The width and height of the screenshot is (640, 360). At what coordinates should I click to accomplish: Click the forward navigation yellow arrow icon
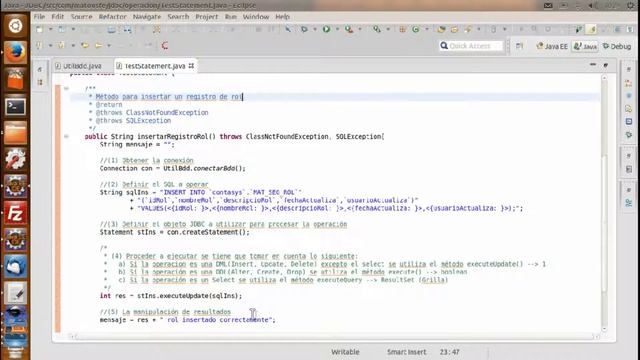tap(99, 45)
